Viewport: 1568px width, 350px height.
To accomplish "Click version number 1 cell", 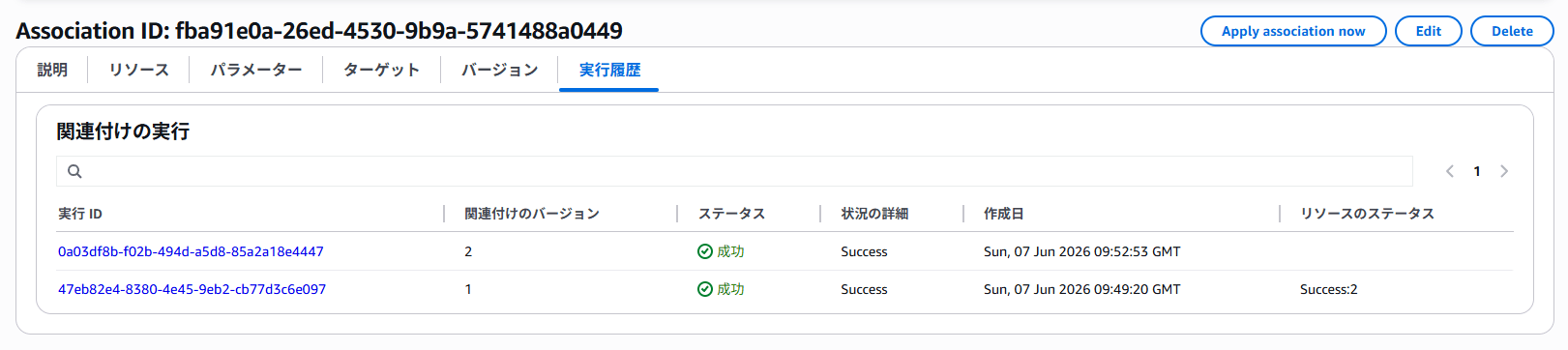I will (x=468, y=289).
